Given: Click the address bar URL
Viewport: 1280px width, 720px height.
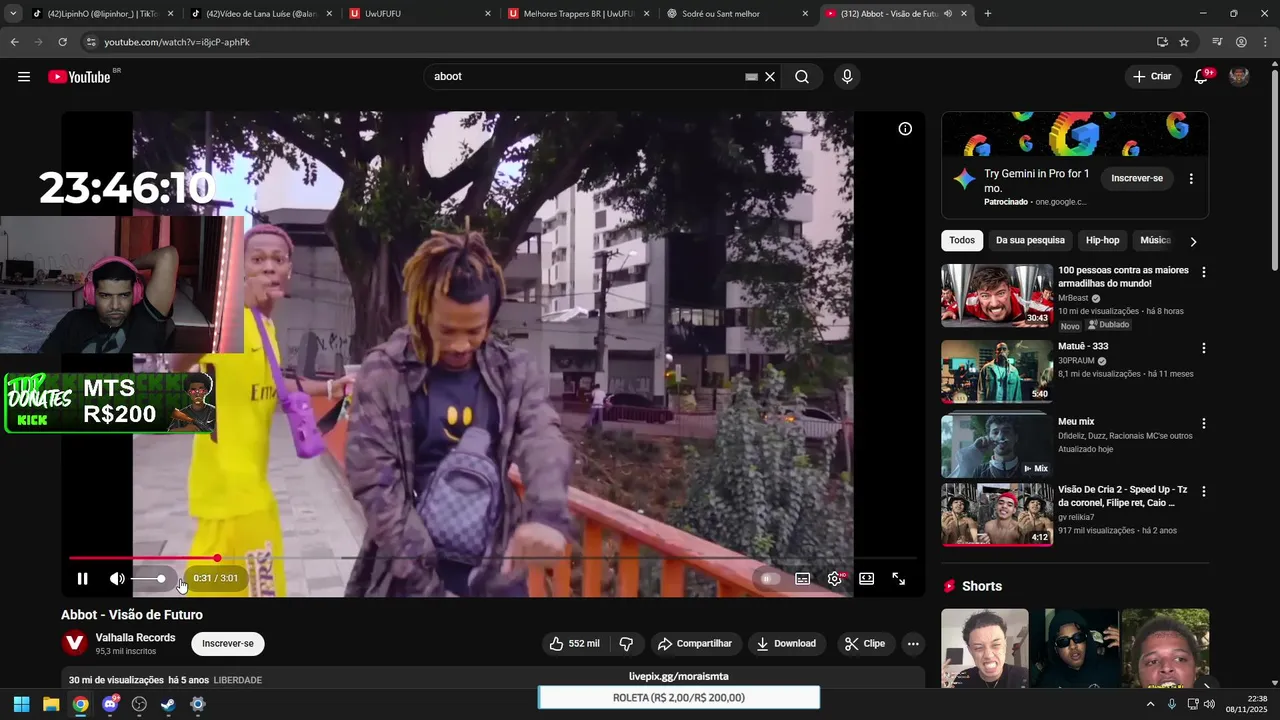Looking at the screenshot, I should click(x=177, y=42).
